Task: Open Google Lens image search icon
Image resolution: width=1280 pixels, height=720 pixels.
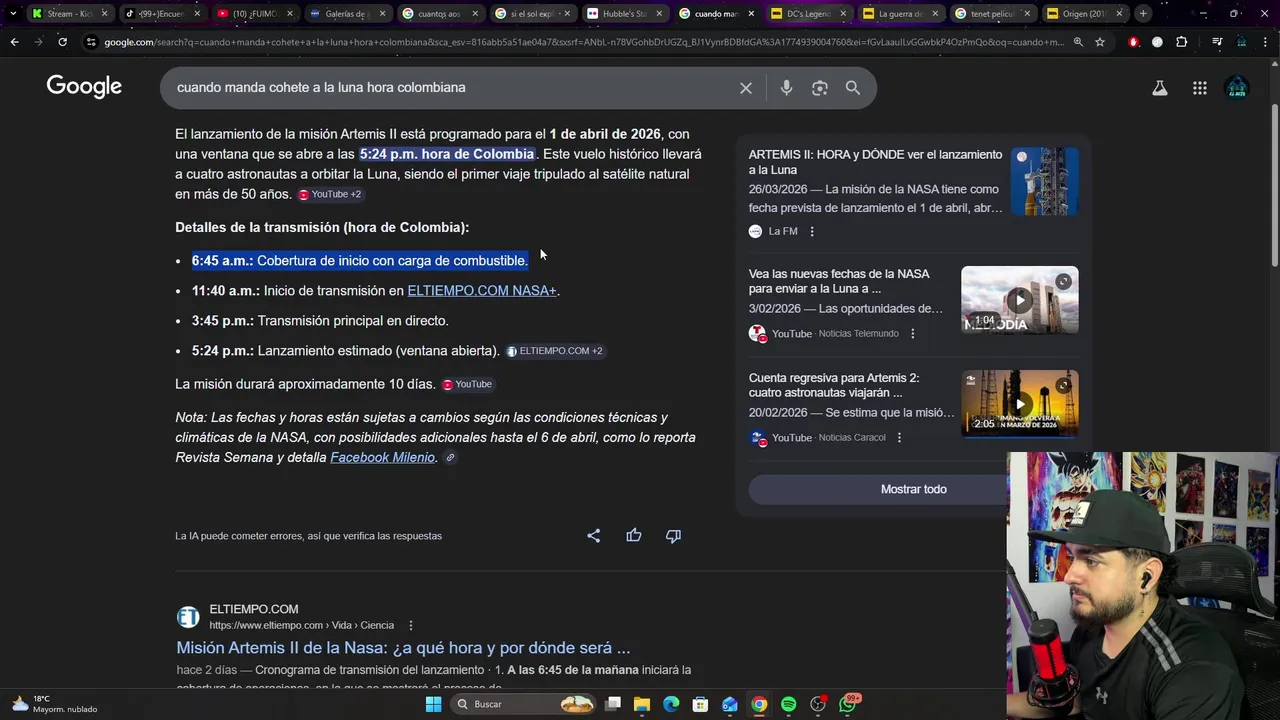Action: pyautogui.click(x=820, y=88)
